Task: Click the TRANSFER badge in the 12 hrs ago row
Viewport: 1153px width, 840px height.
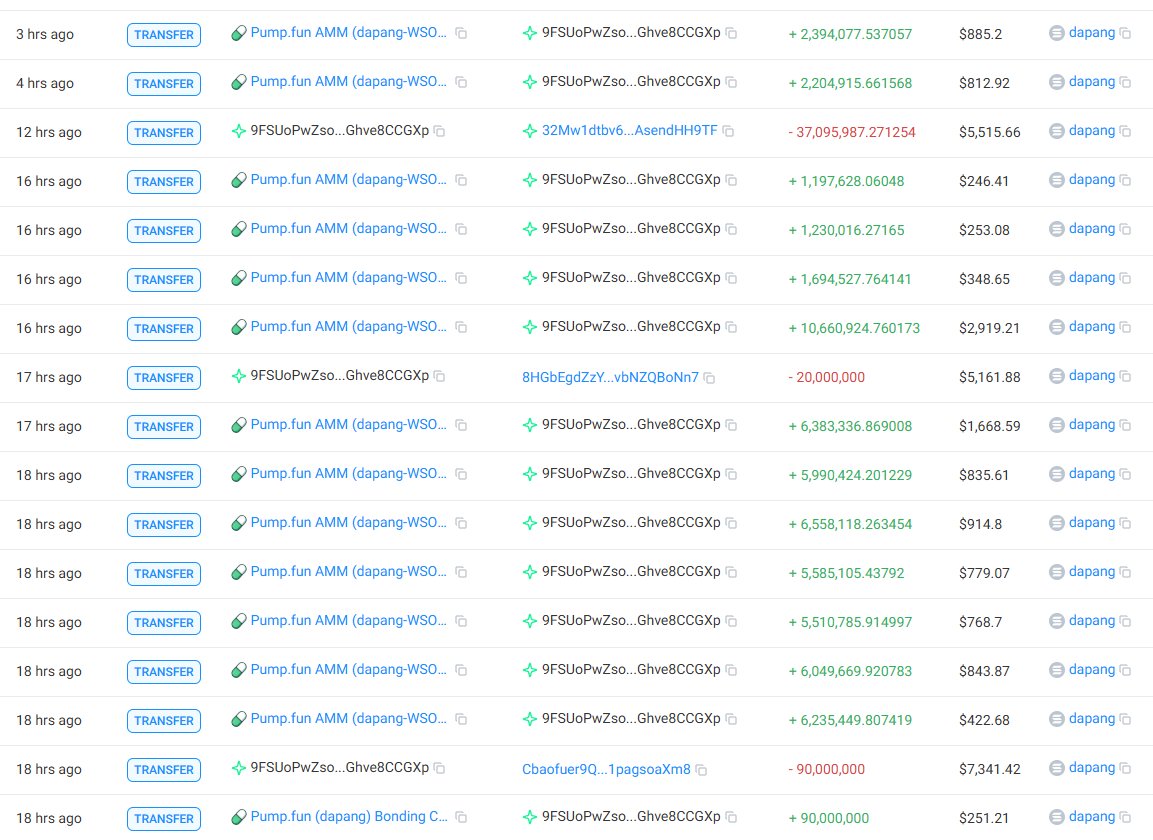Action: (164, 132)
